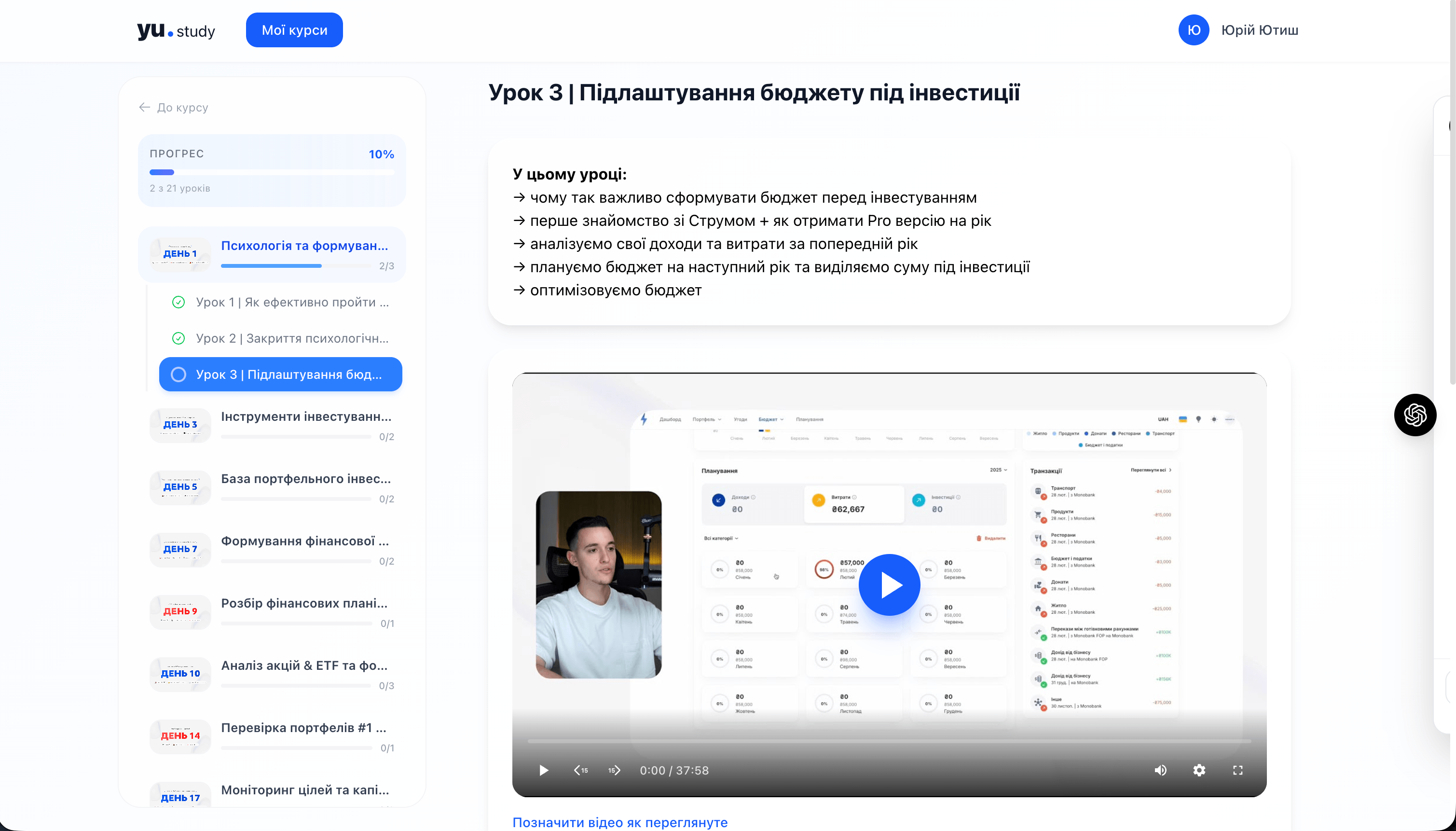Open the Мої курси section
This screenshot has width=1456, height=831.
pos(294,30)
